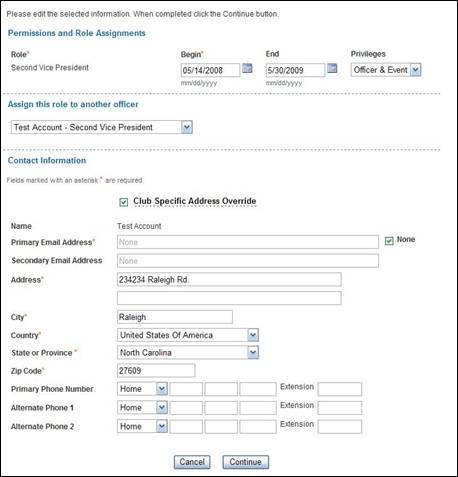
Task: Toggle Club Specific Address Override checkbox
Action: coord(124,202)
